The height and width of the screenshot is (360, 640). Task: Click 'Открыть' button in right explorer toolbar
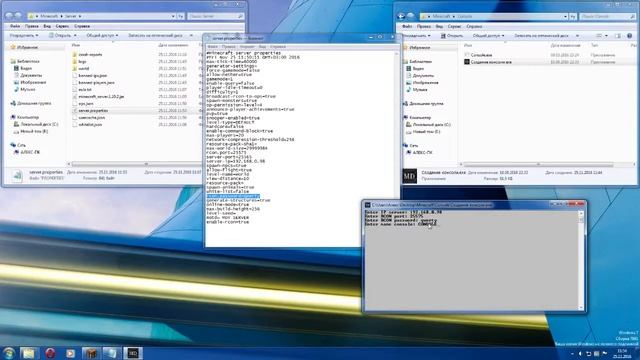(452, 36)
